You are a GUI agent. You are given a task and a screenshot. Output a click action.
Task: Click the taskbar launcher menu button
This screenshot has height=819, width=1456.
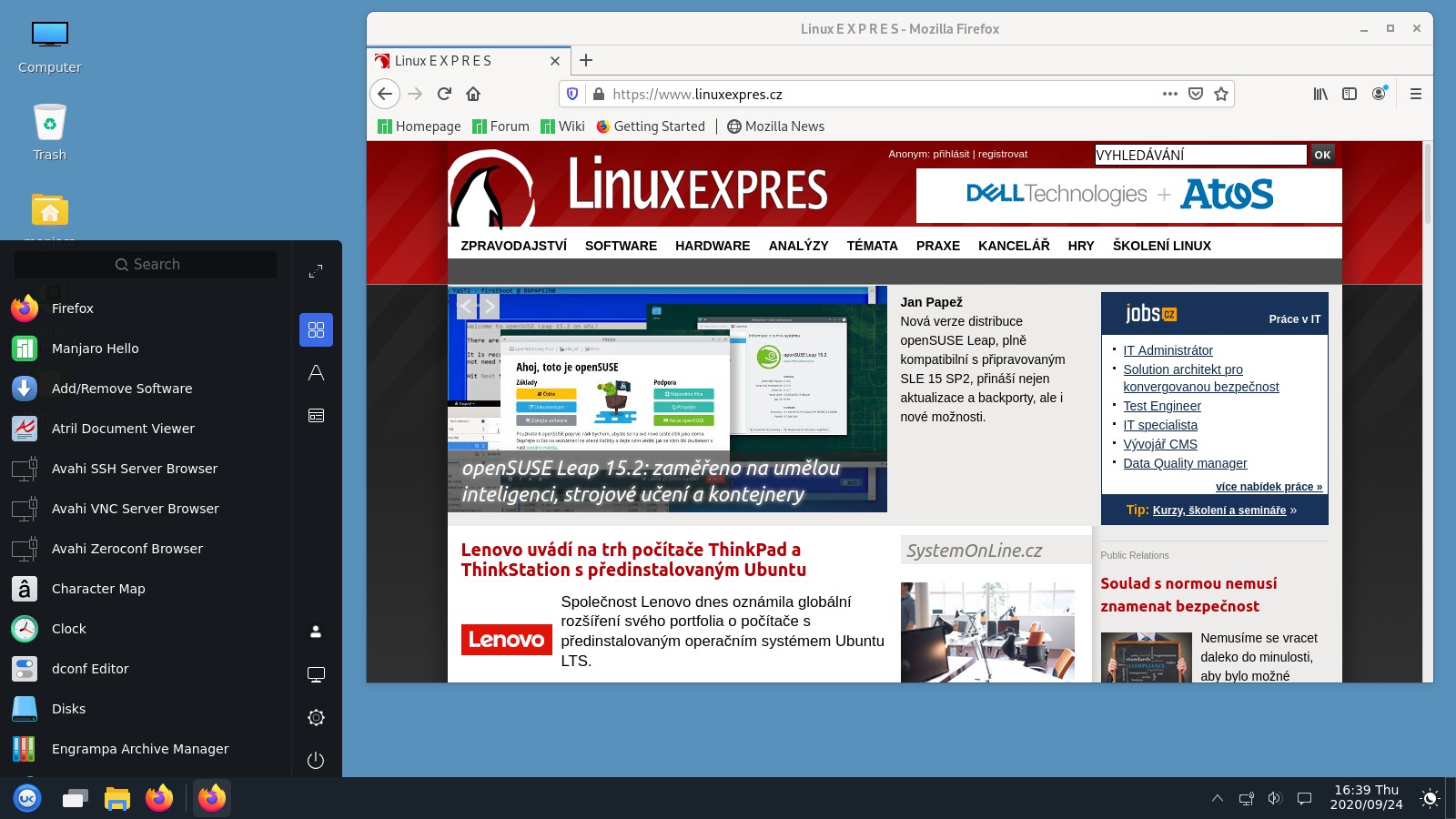[x=27, y=798]
